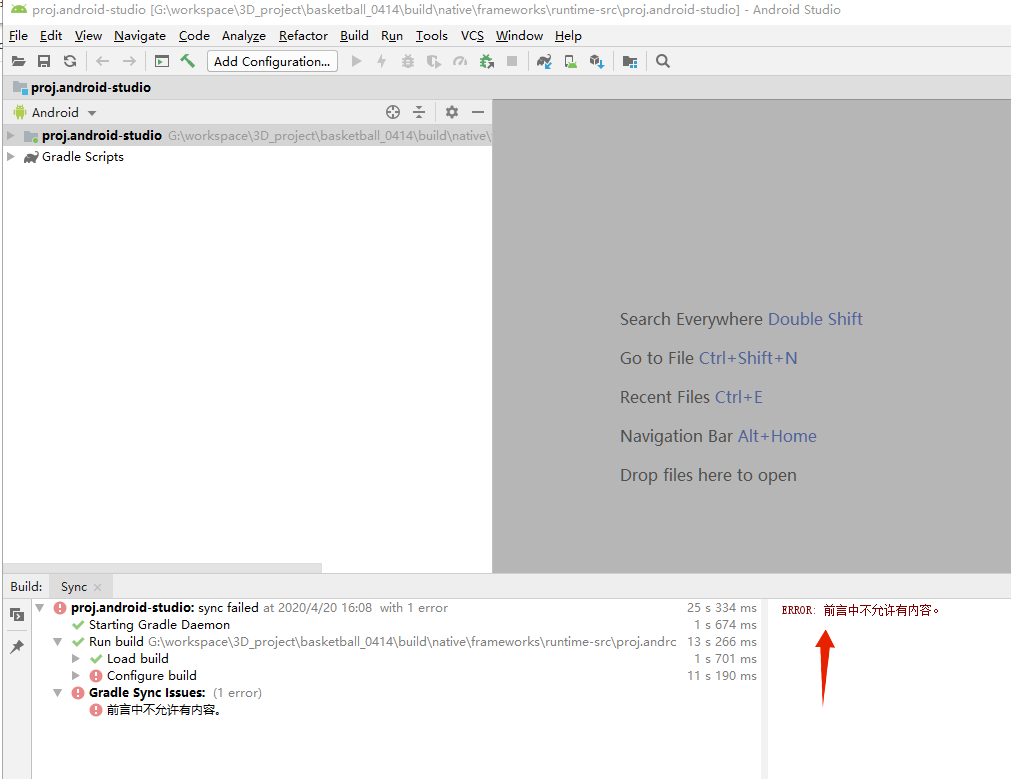Image resolution: width=1011 pixels, height=779 pixels.
Task: Open the Tools menu
Action: pyautogui.click(x=431, y=35)
